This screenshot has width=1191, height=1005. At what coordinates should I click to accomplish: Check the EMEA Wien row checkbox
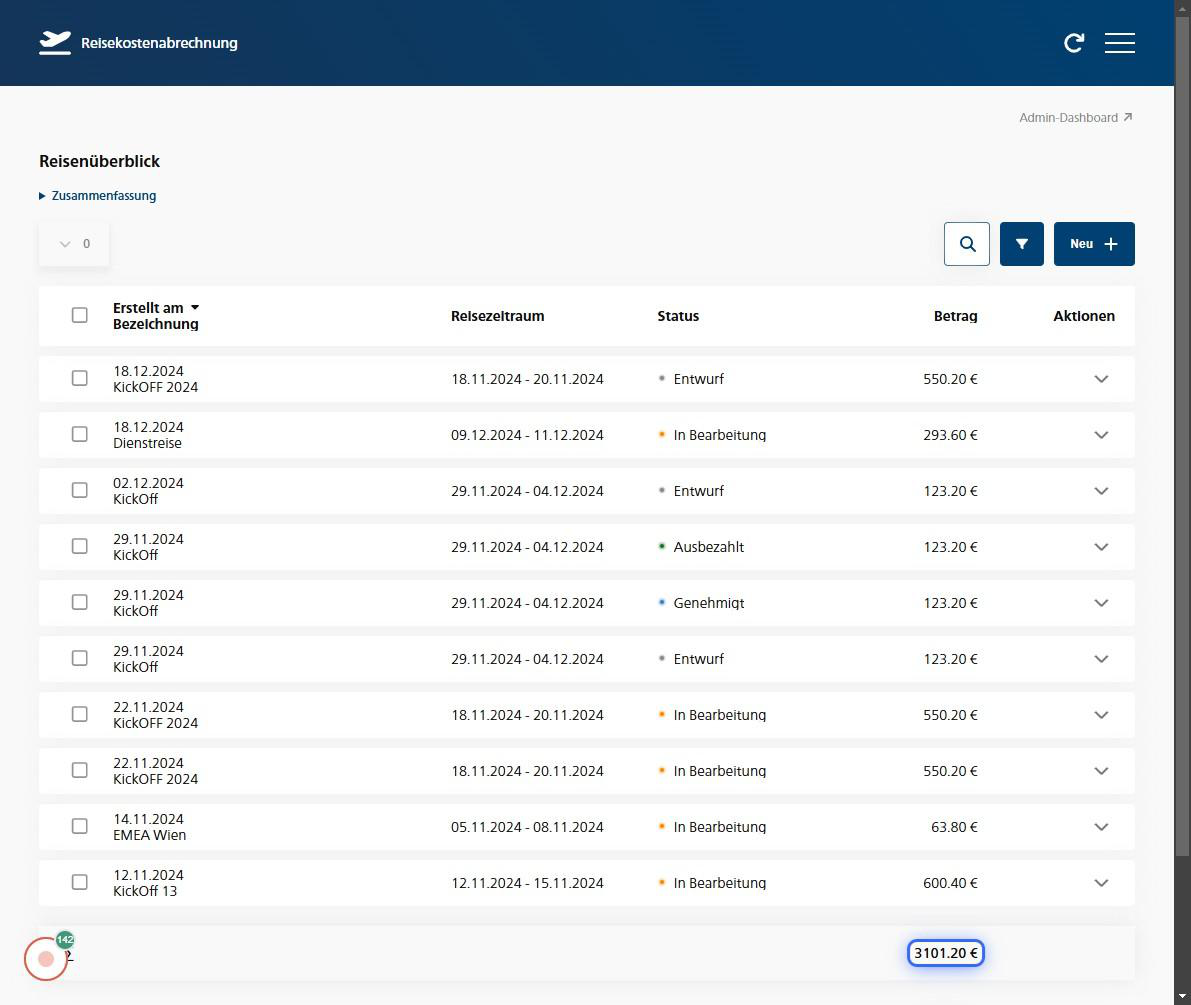point(80,827)
